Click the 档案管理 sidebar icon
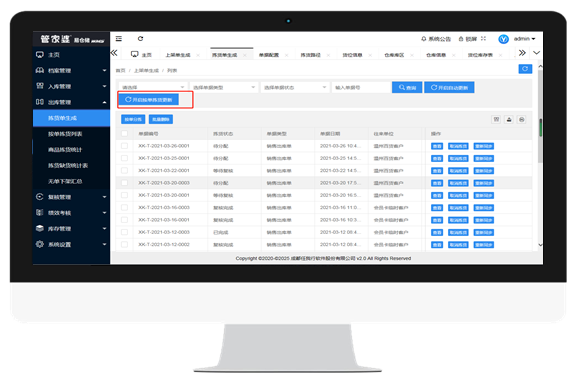The image size is (576, 378). pyautogui.click(x=40, y=70)
